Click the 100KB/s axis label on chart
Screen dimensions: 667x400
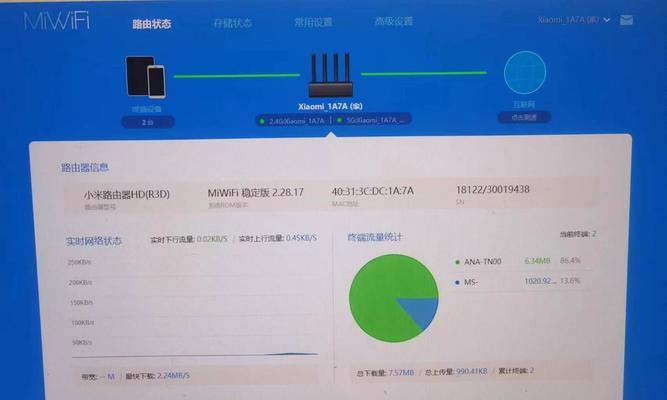(x=83, y=323)
